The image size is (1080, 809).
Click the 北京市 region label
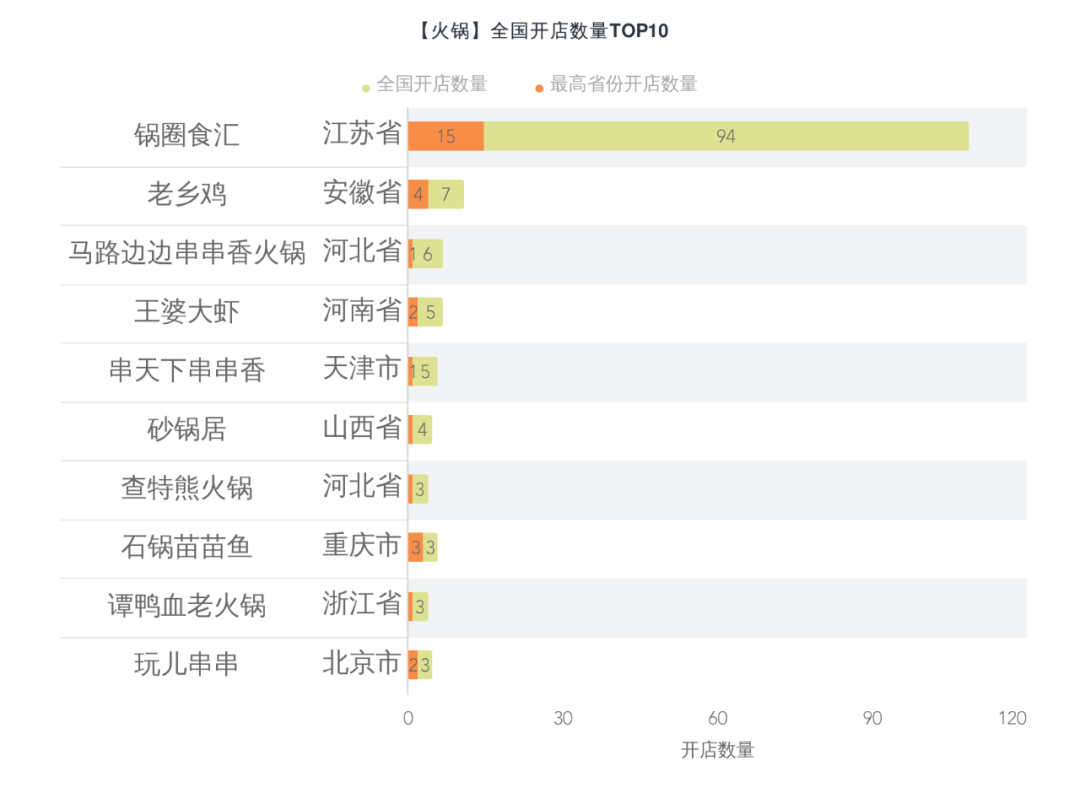tap(362, 663)
